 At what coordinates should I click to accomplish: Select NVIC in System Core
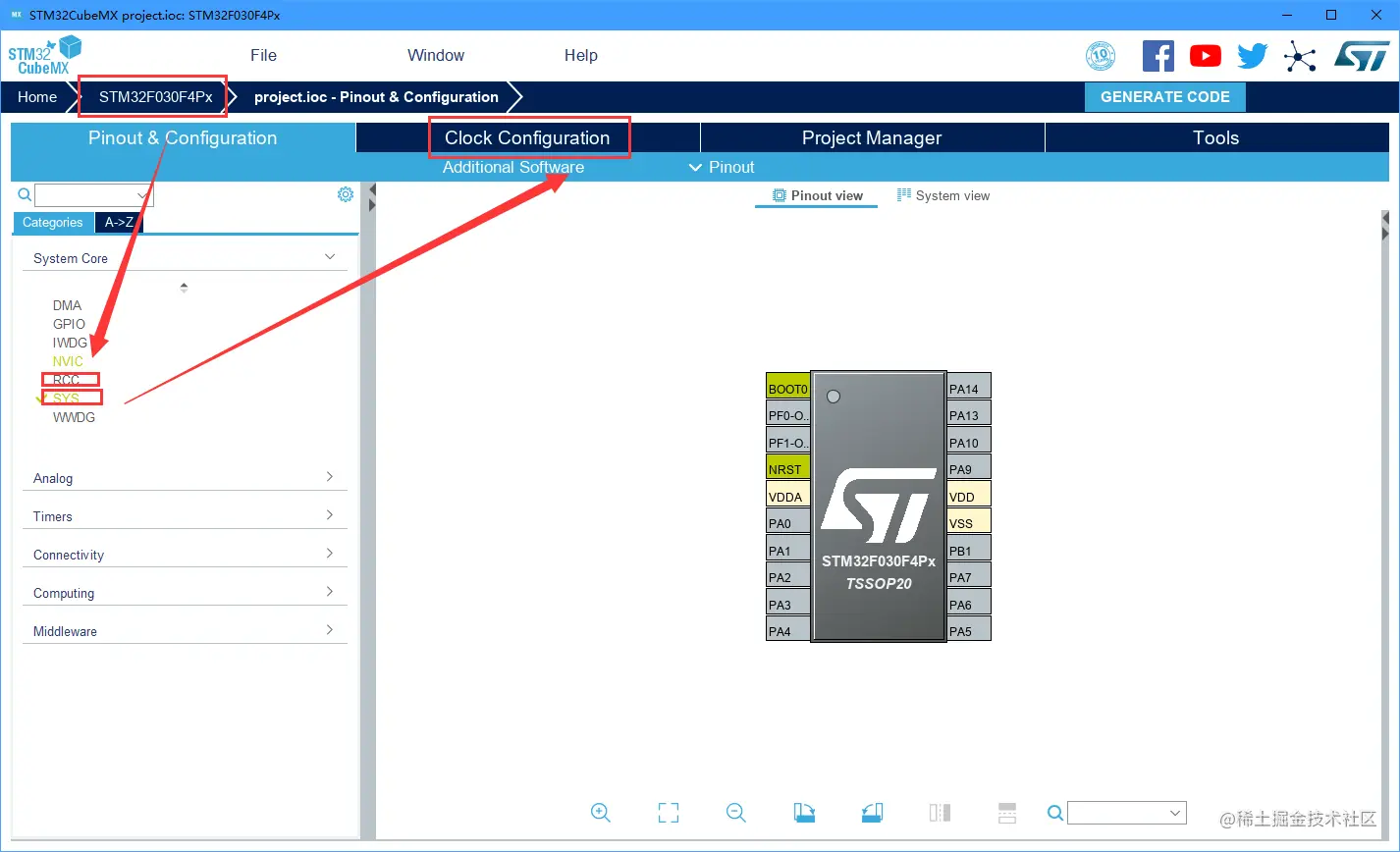coord(68,361)
